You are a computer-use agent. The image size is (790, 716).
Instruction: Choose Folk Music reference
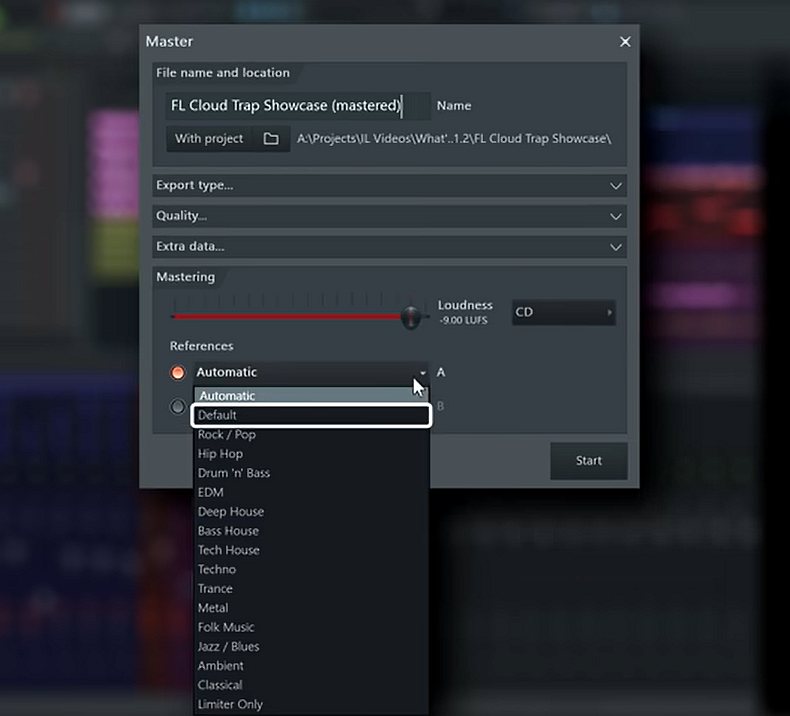(311, 627)
